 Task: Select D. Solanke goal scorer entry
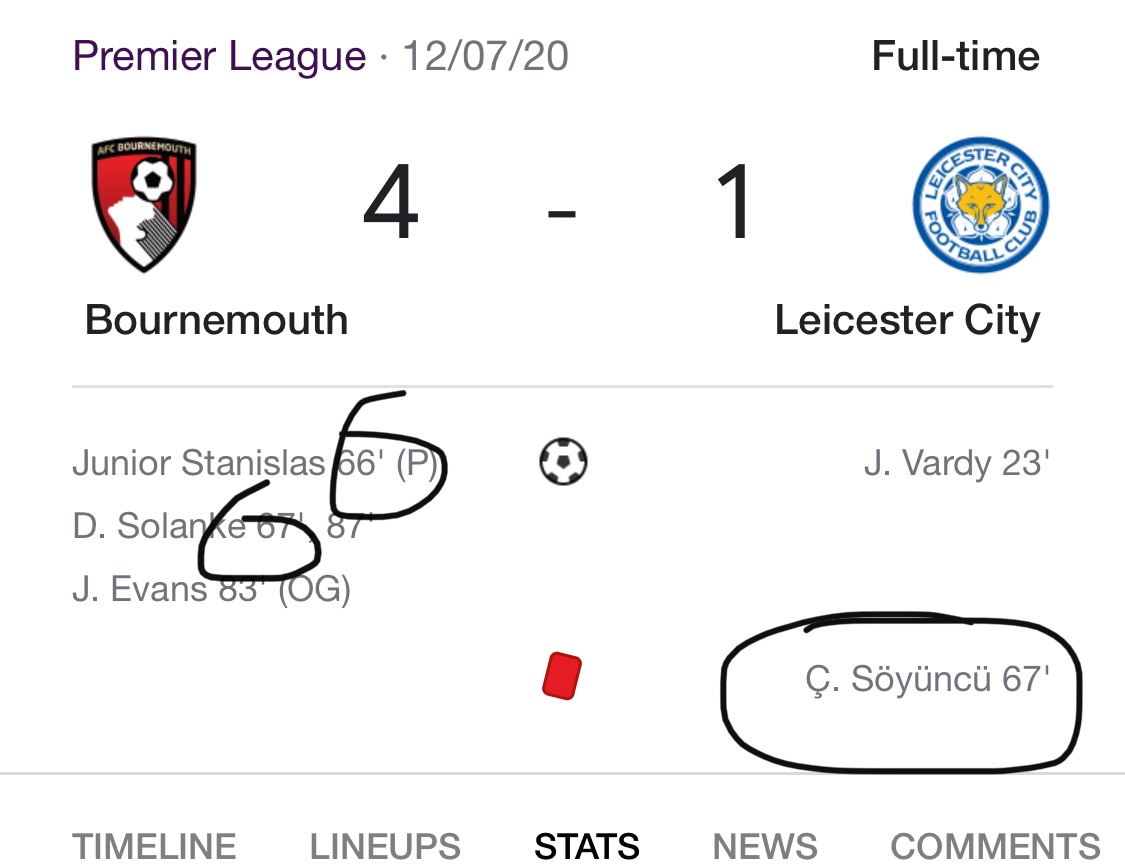(222, 526)
